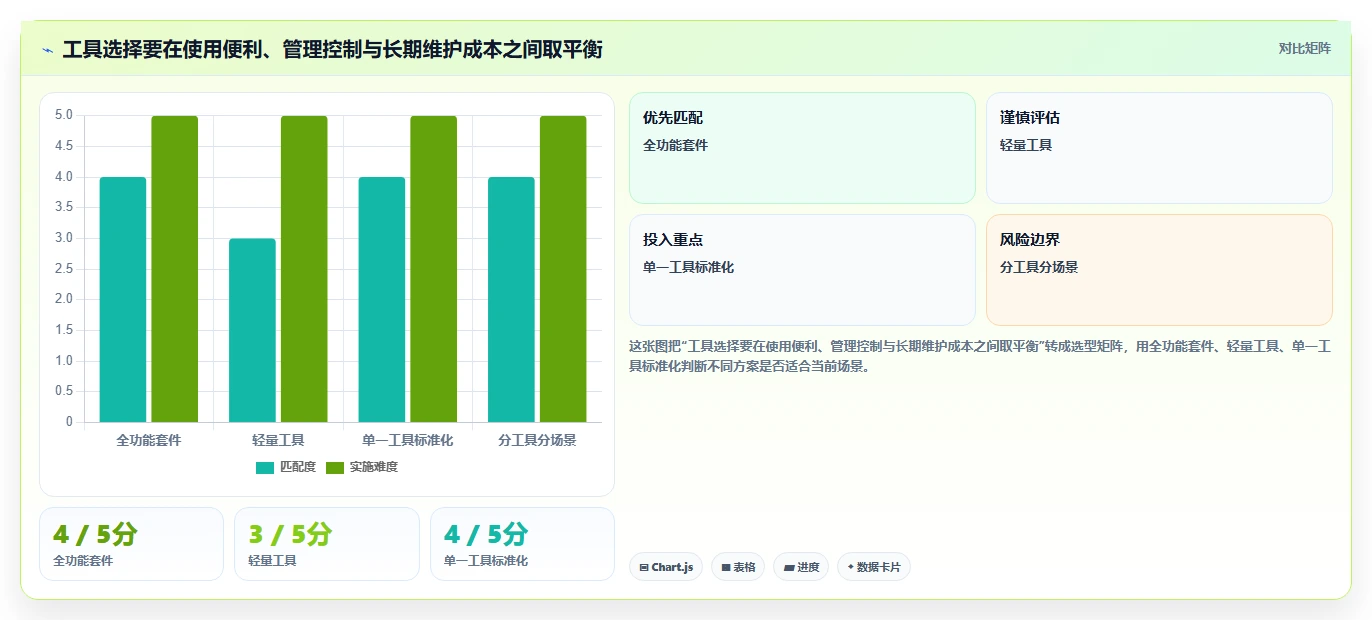Click the 谨慎评估 card heading

click(1030, 118)
